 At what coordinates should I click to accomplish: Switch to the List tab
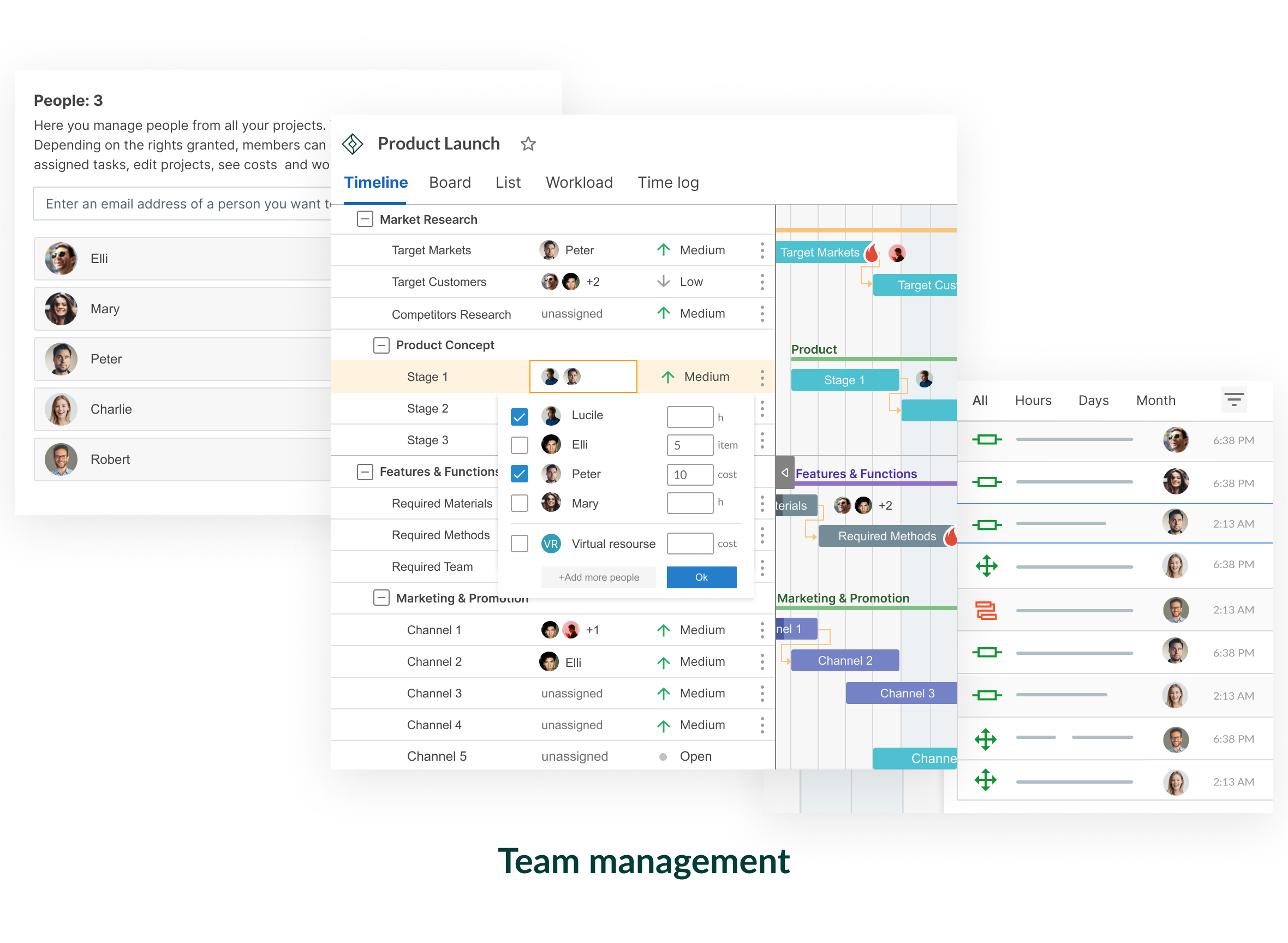508,183
